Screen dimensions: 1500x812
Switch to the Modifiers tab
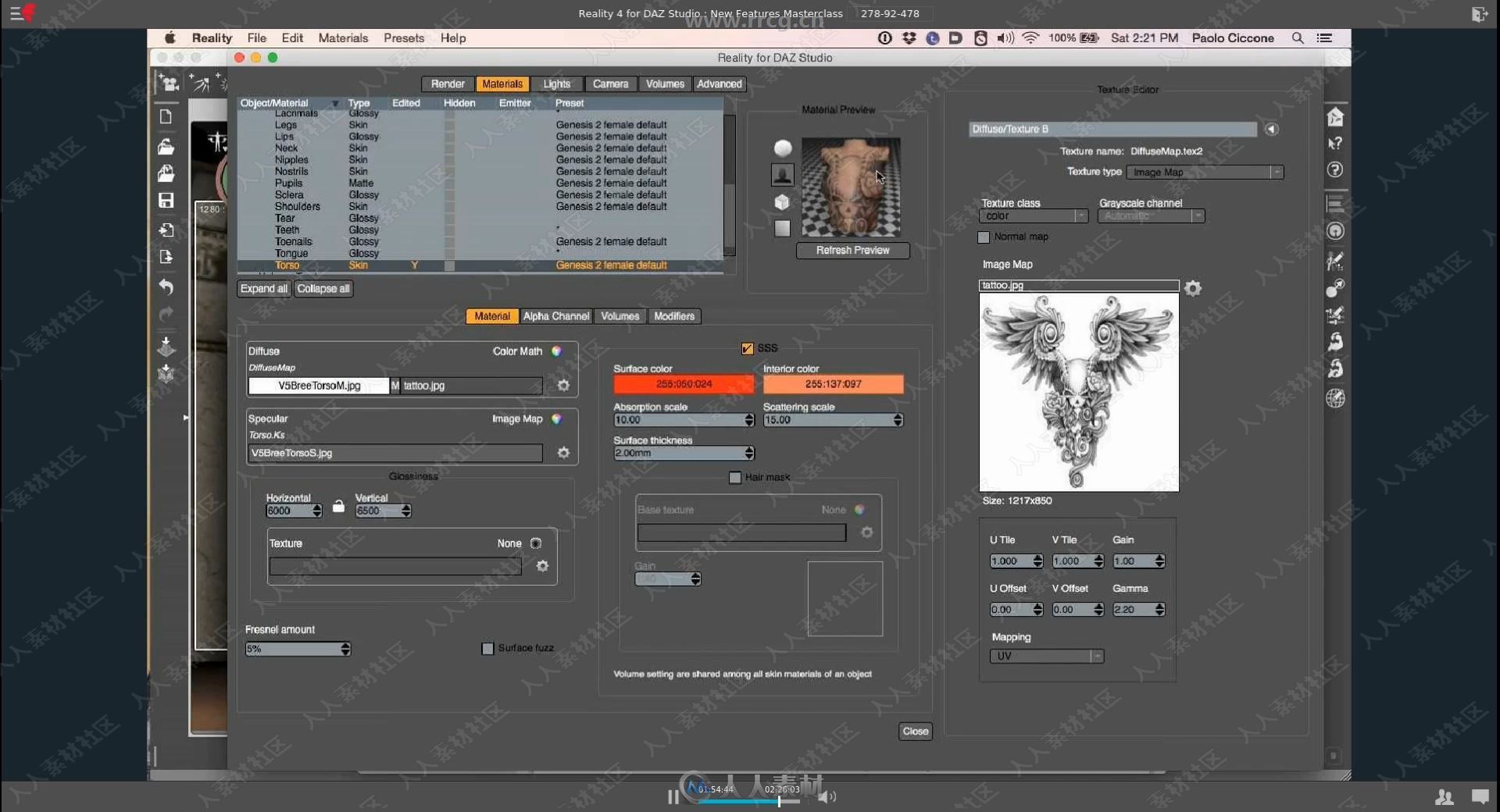[673, 316]
